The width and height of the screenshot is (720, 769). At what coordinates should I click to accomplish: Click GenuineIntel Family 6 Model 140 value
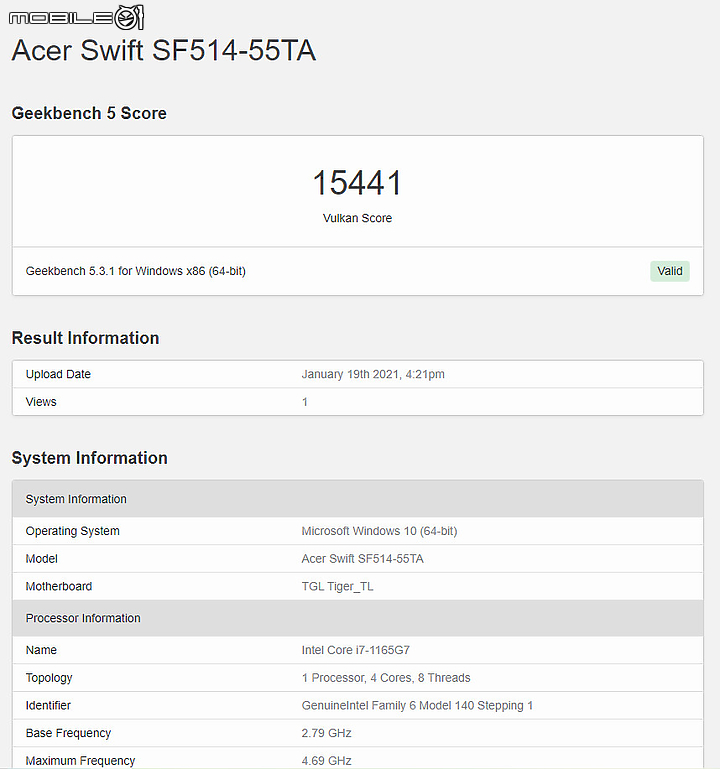417,705
